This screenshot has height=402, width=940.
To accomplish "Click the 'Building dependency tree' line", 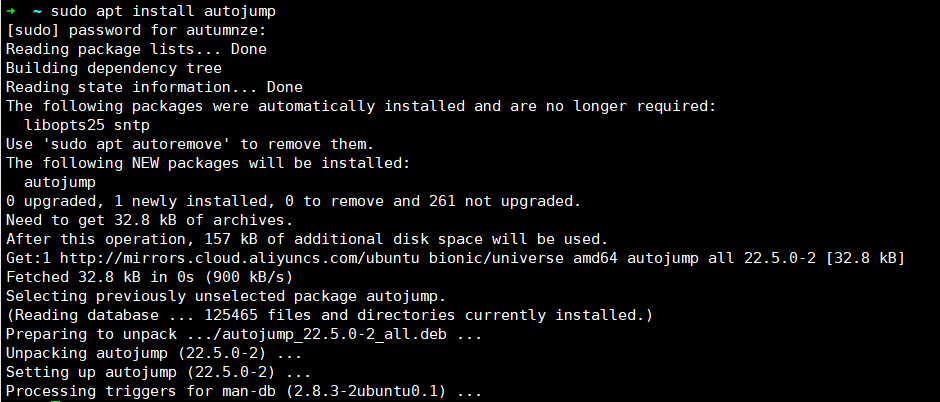I will point(113,67).
